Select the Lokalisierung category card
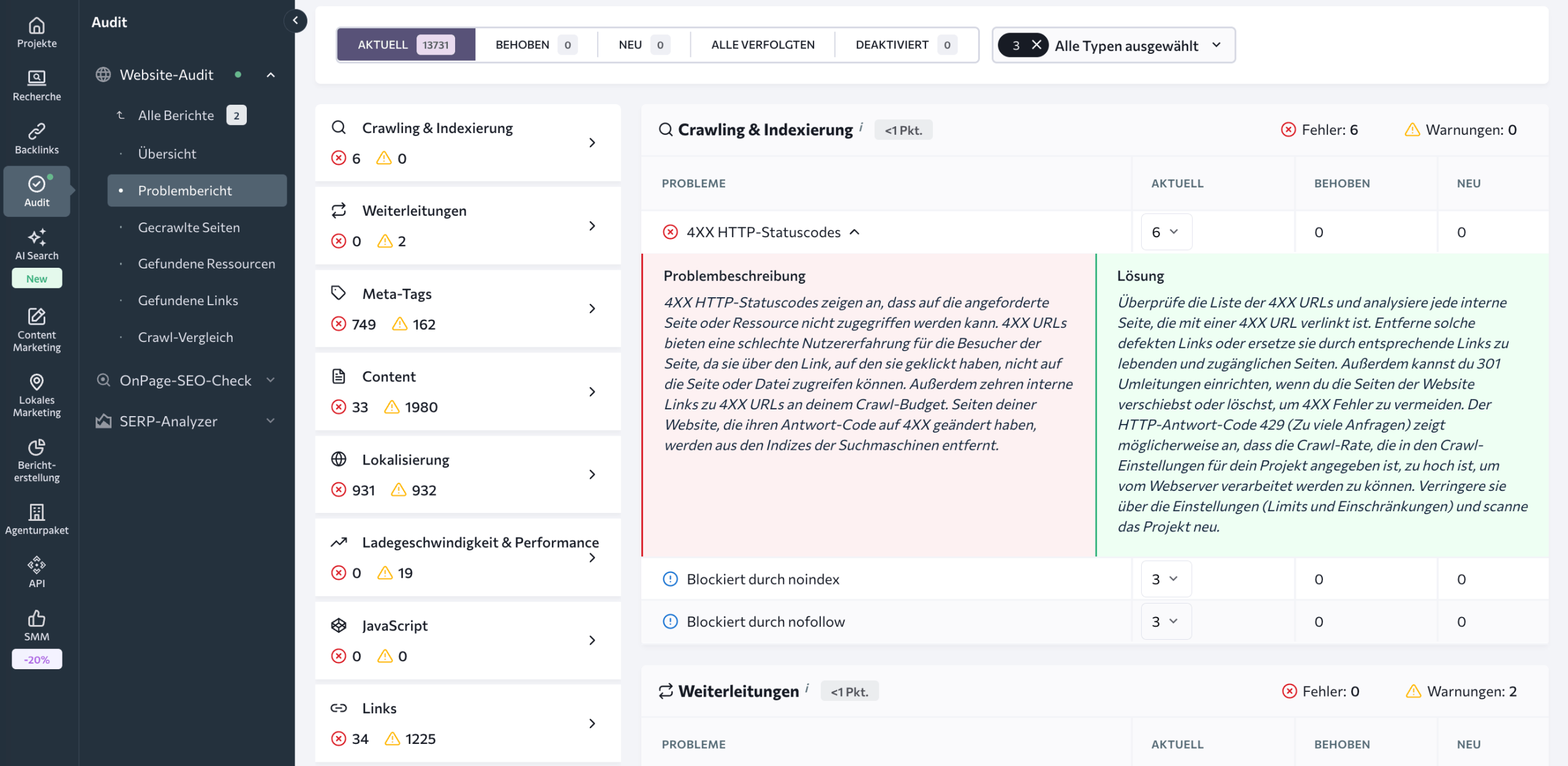This screenshot has width=1568, height=766. 468,474
